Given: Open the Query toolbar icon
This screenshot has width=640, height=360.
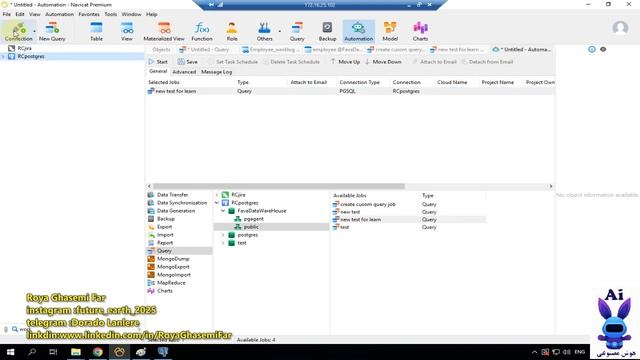Looking at the screenshot, I should click(x=297, y=31).
